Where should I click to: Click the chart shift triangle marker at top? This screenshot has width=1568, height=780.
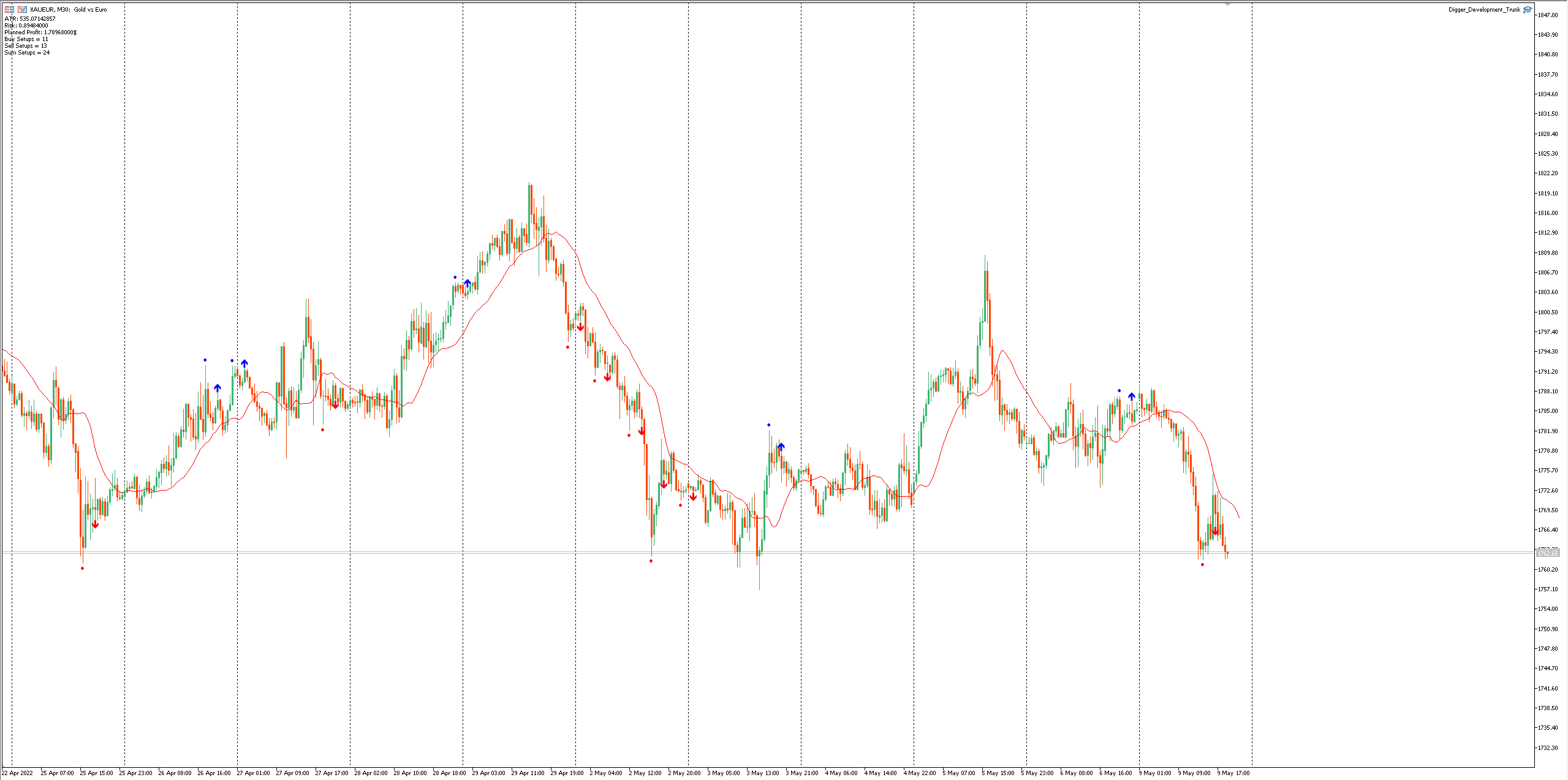point(1227,4)
